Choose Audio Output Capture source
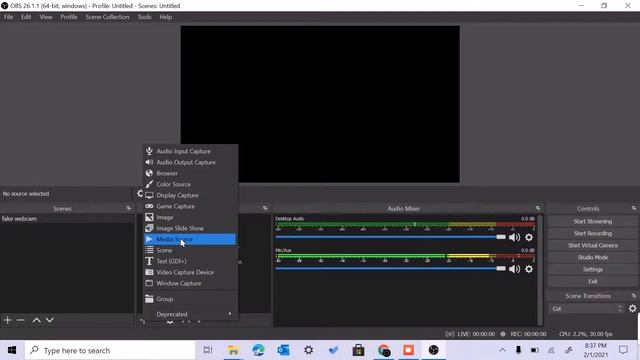Image resolution: width=640 pixels, height=360 pixels. click(190, 162)
